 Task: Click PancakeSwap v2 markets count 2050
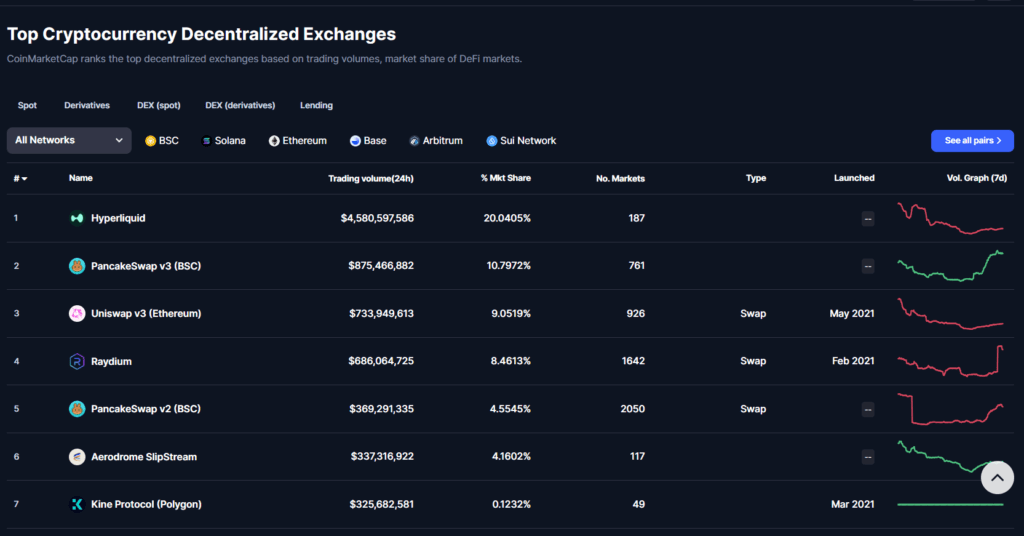tap(633, 409)
